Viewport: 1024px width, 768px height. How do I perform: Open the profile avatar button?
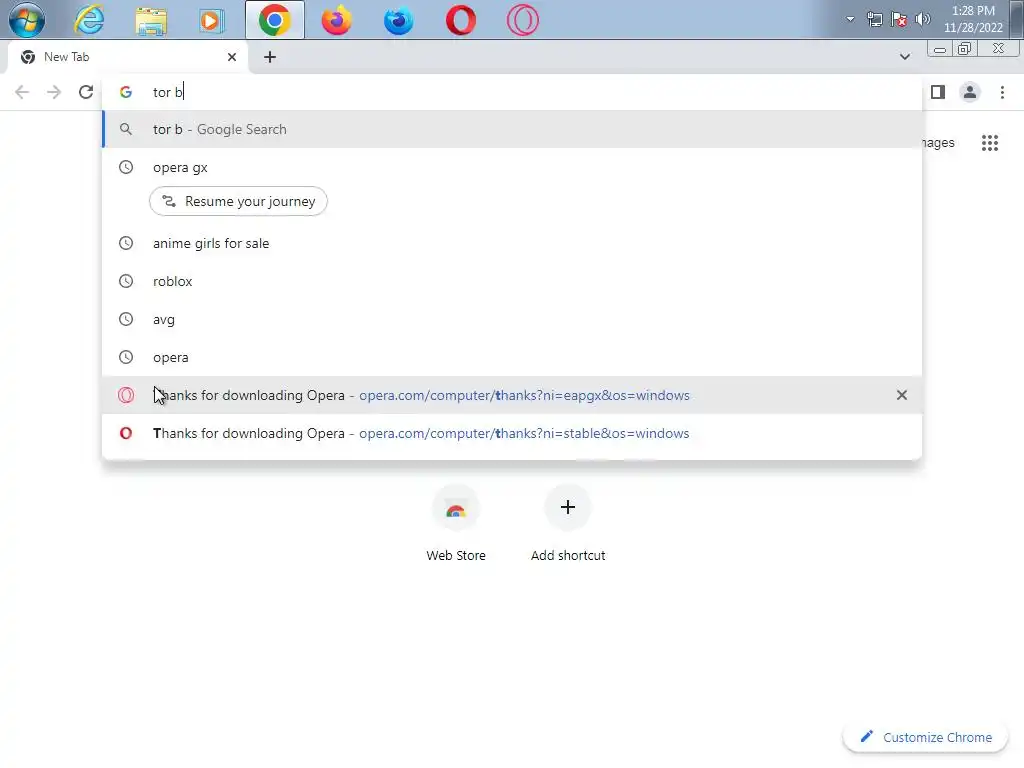pyautogui.click(x=970, y=92)
